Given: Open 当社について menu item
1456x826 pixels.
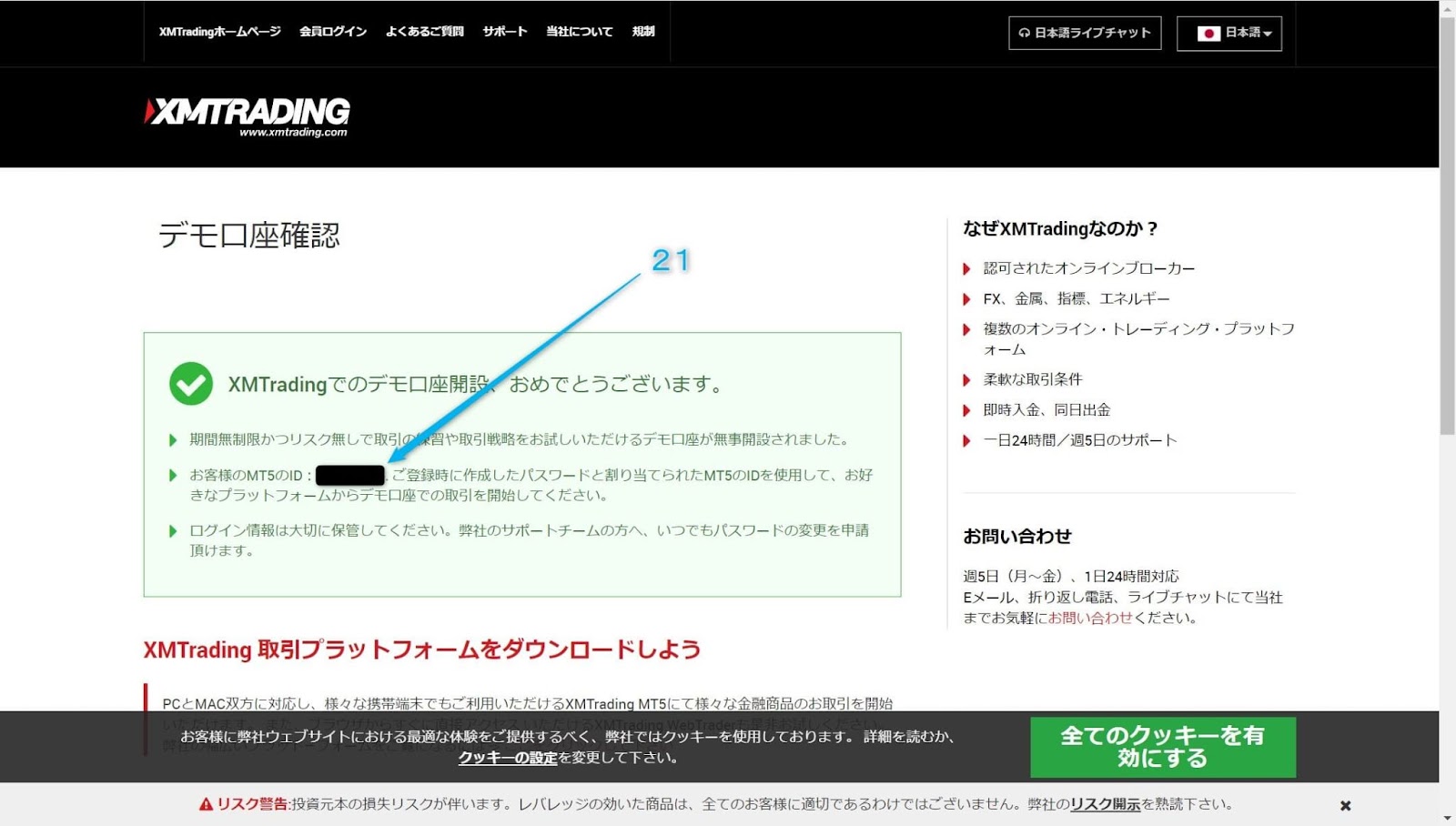Looking at the screenshot, I should pyautogui.click(x=580, y=32).
